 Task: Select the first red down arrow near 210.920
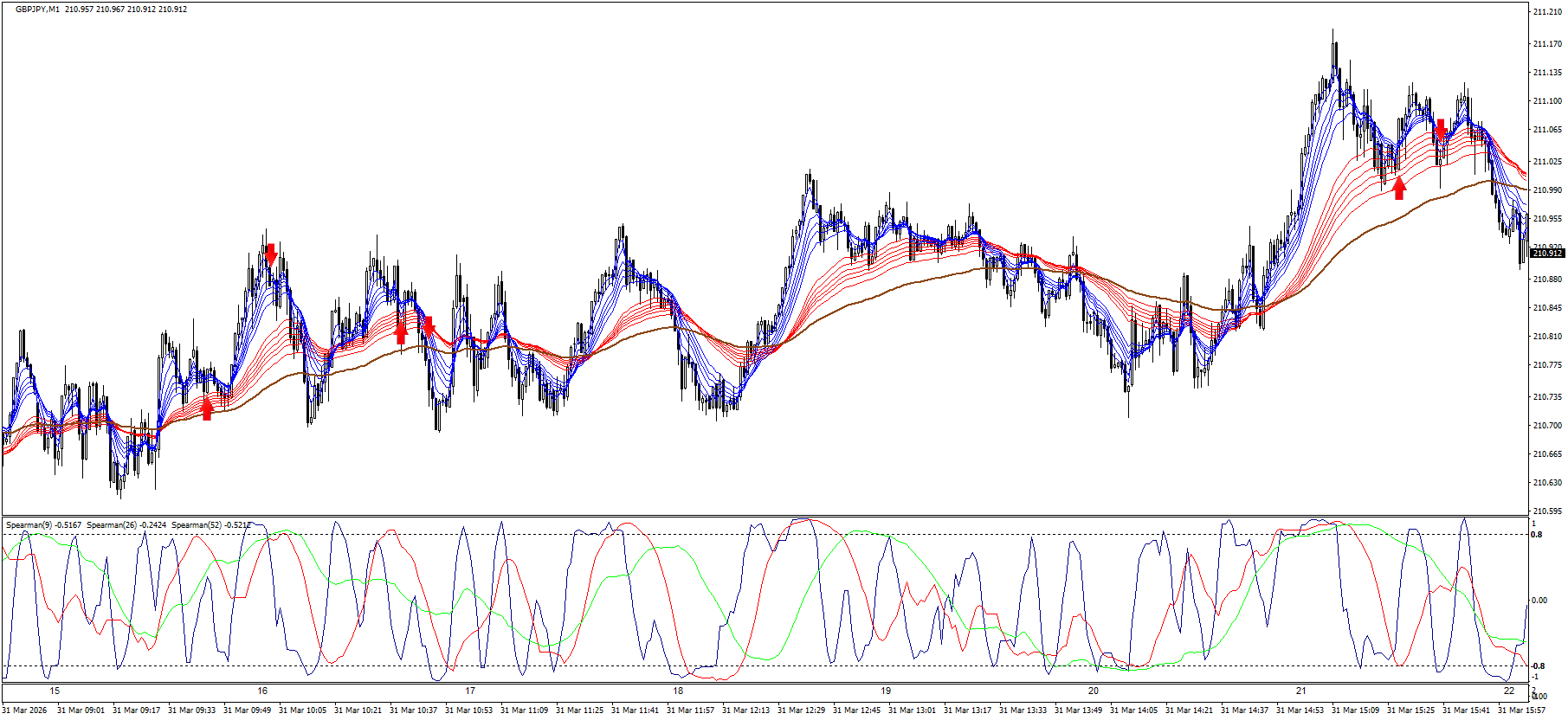271,254
